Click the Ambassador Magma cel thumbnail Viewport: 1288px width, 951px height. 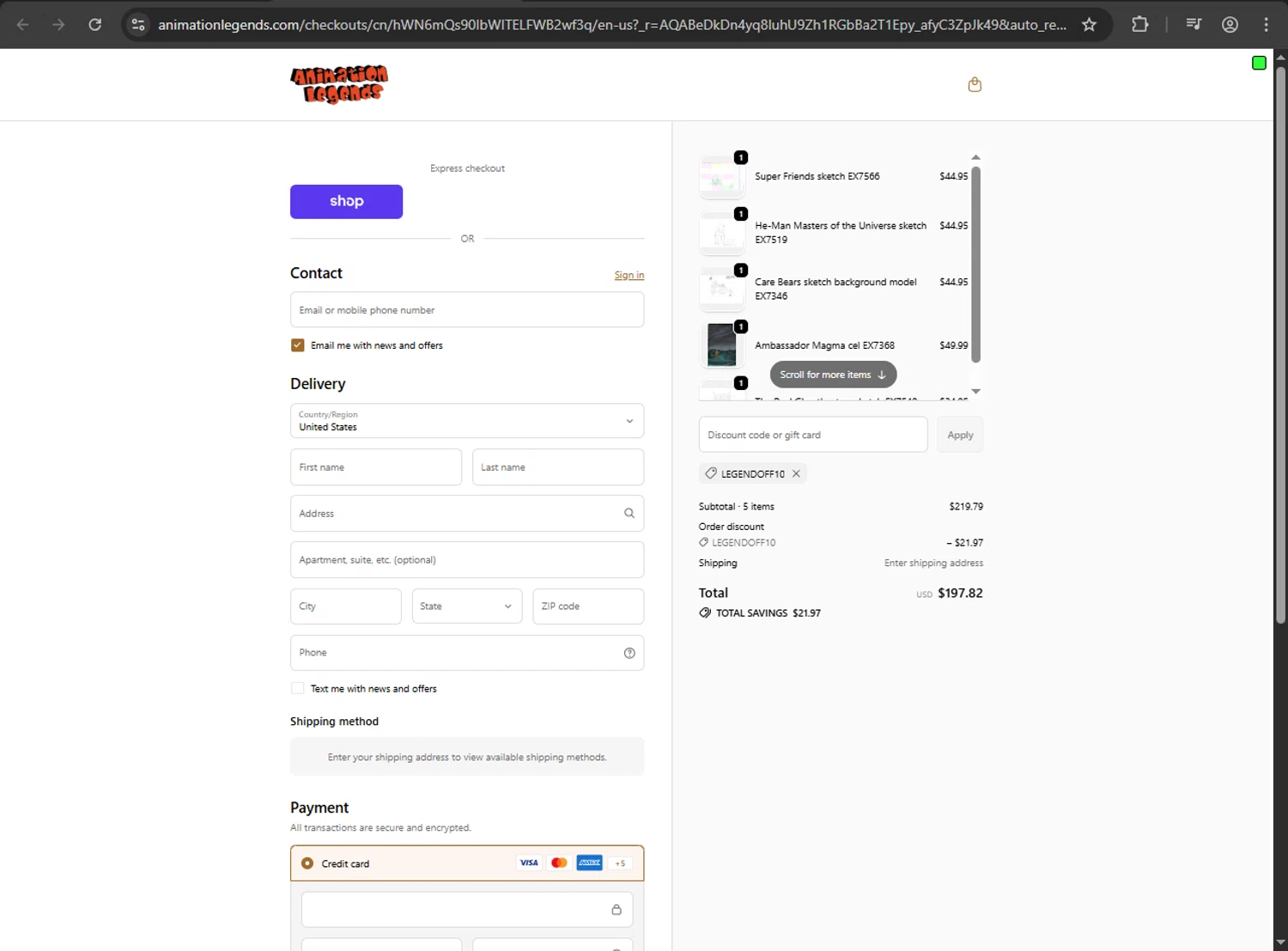click(721, 345)
